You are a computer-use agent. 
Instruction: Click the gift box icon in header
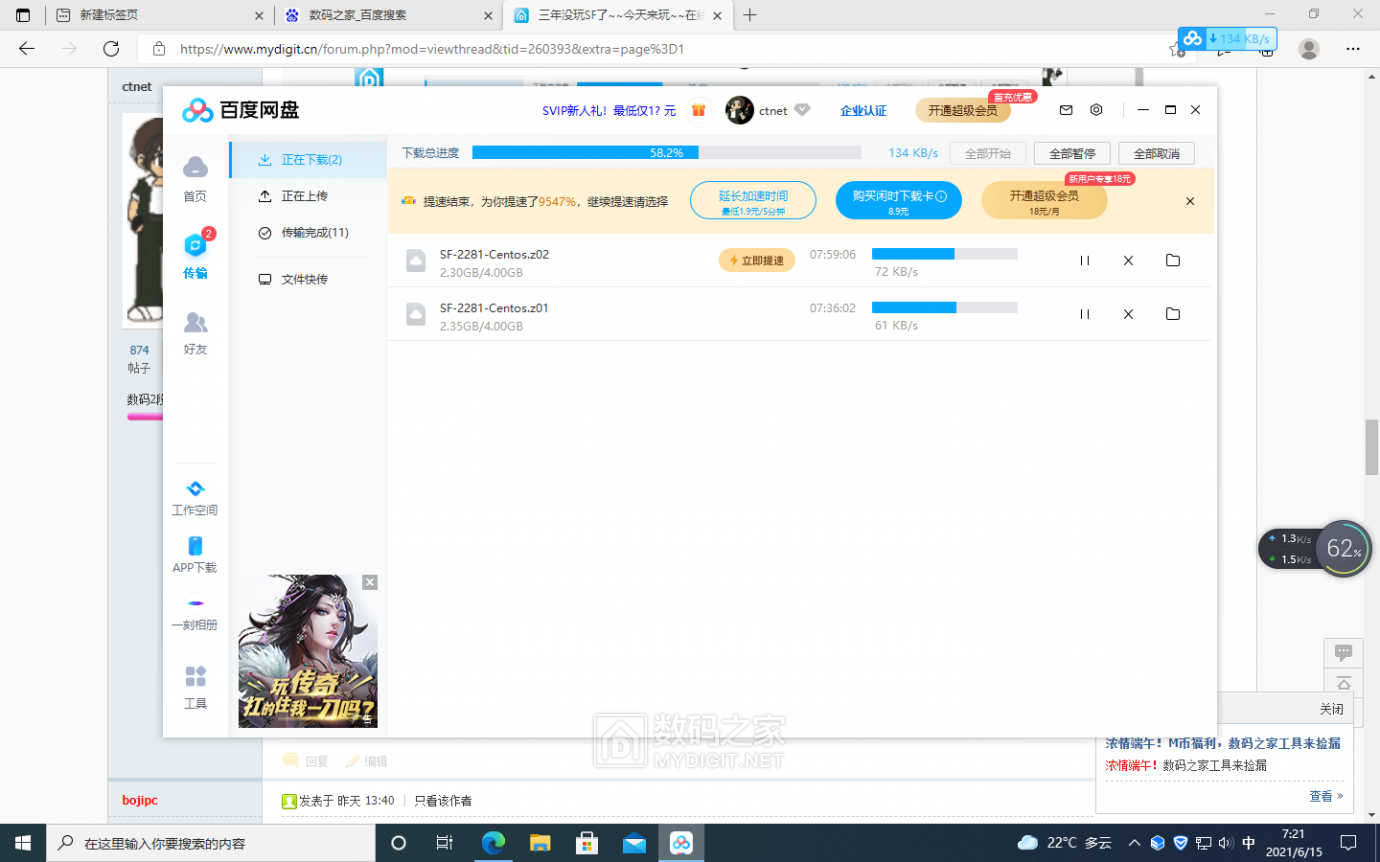[699, 110]
